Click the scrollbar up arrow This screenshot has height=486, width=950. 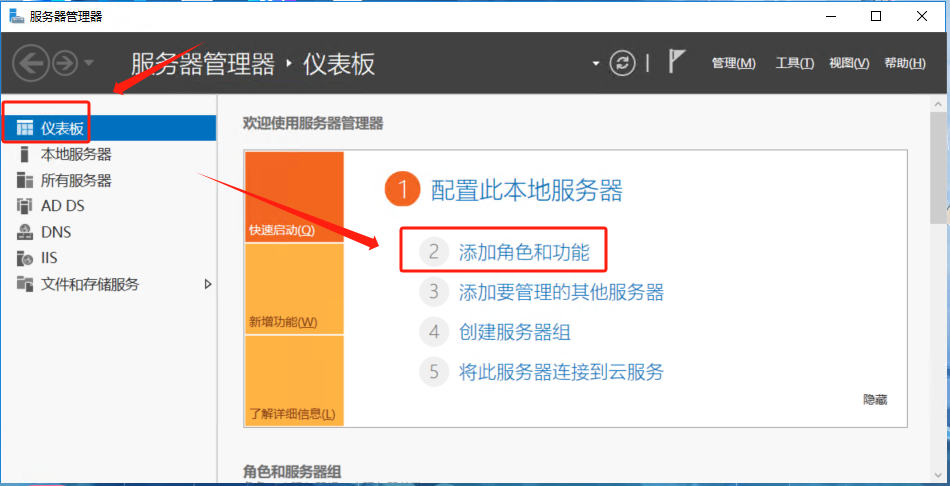(x=940, y=104)
